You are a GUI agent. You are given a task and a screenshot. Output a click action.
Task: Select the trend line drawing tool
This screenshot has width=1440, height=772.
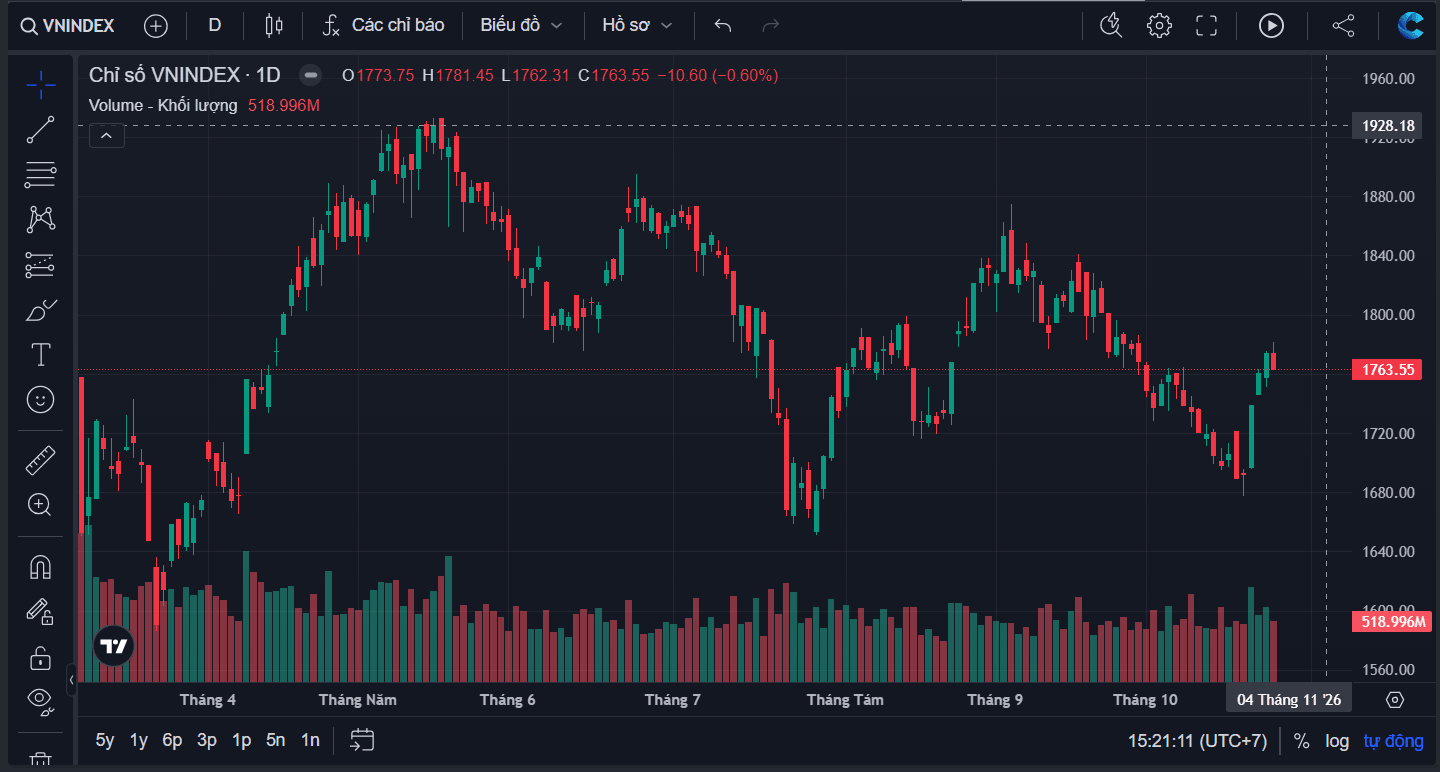pyautogui.click(x=40, y=129)
